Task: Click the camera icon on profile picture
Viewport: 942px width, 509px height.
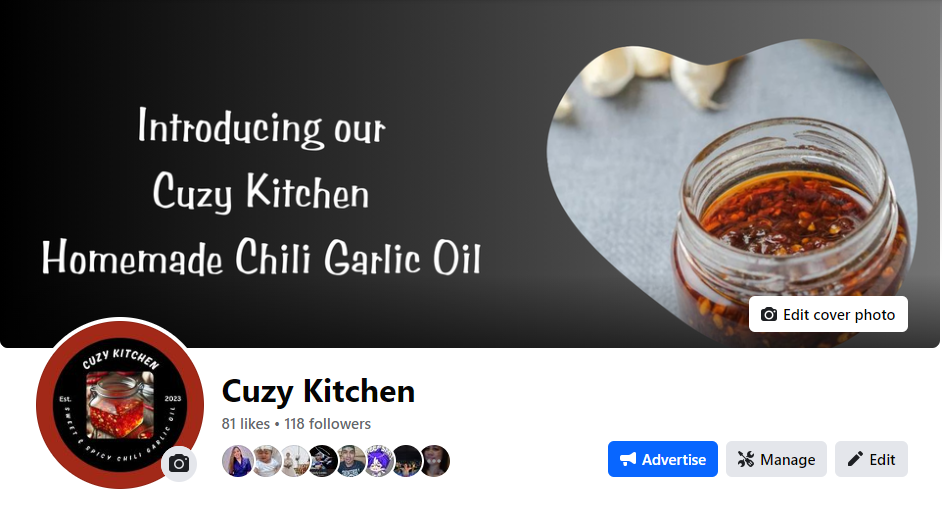Action: pyautogui.click(x=179, y=463)
